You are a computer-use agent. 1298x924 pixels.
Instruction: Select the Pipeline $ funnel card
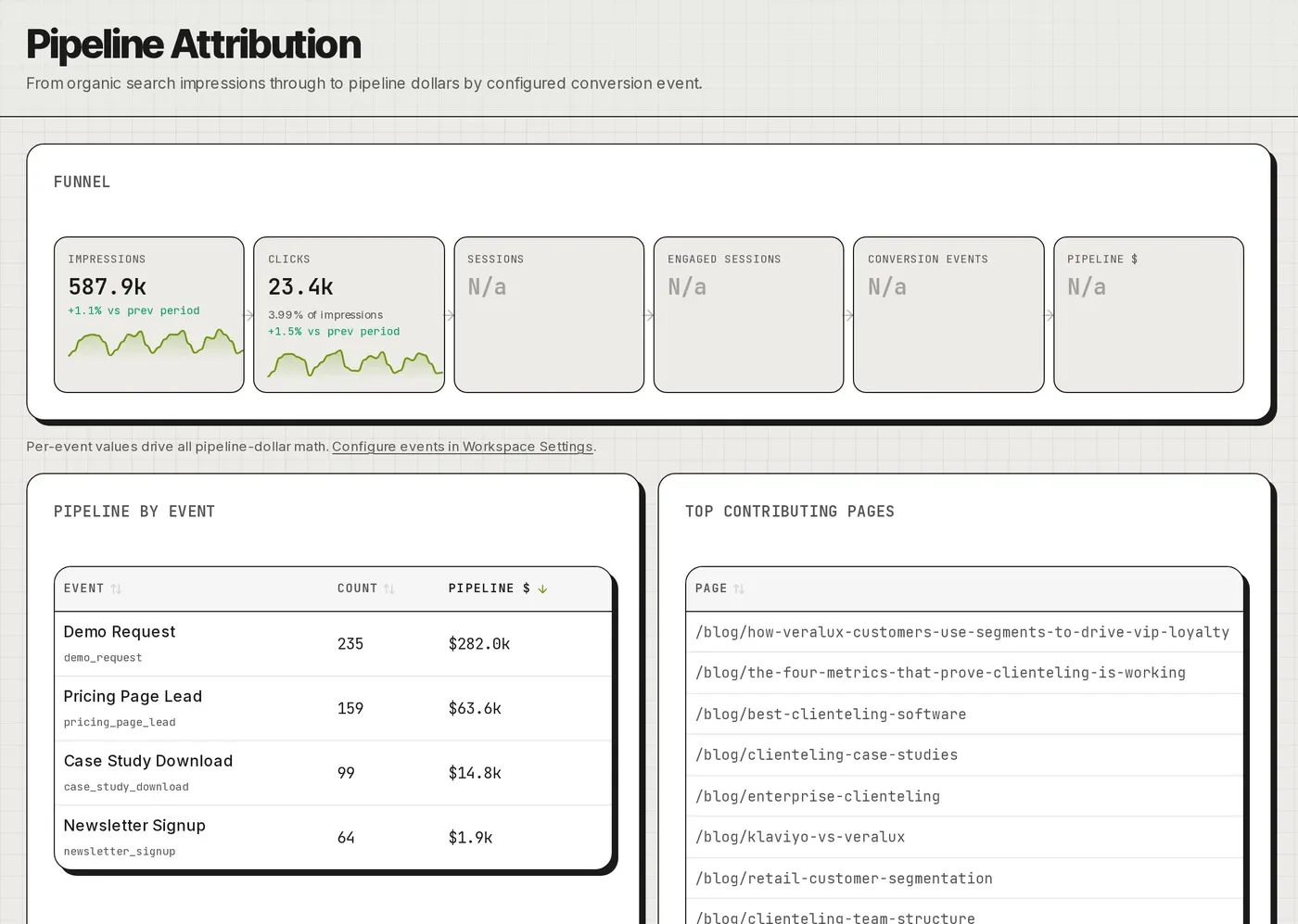click(x=1149, y=314)
